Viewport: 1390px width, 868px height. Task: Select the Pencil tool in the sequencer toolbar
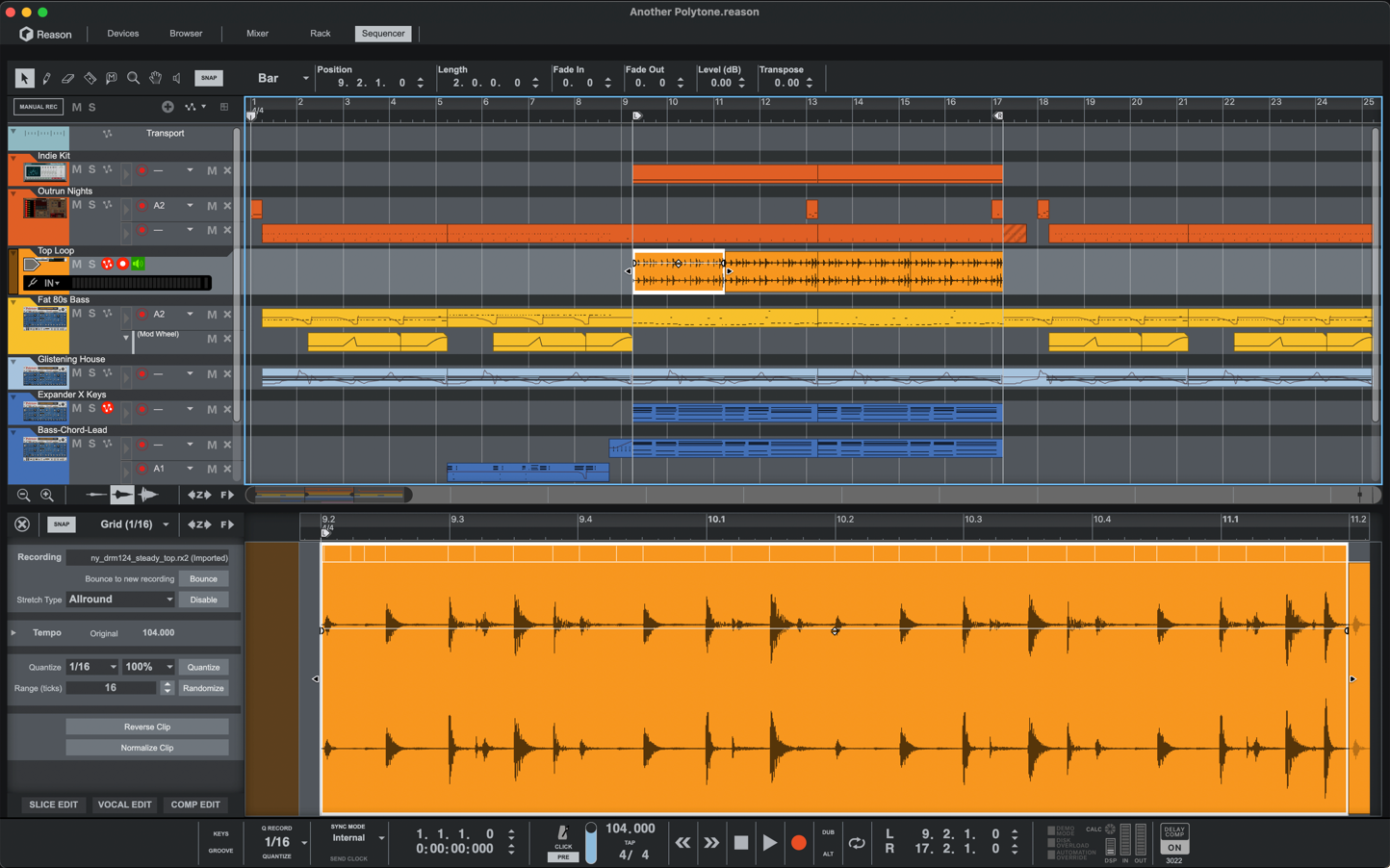tap(46, 78)
